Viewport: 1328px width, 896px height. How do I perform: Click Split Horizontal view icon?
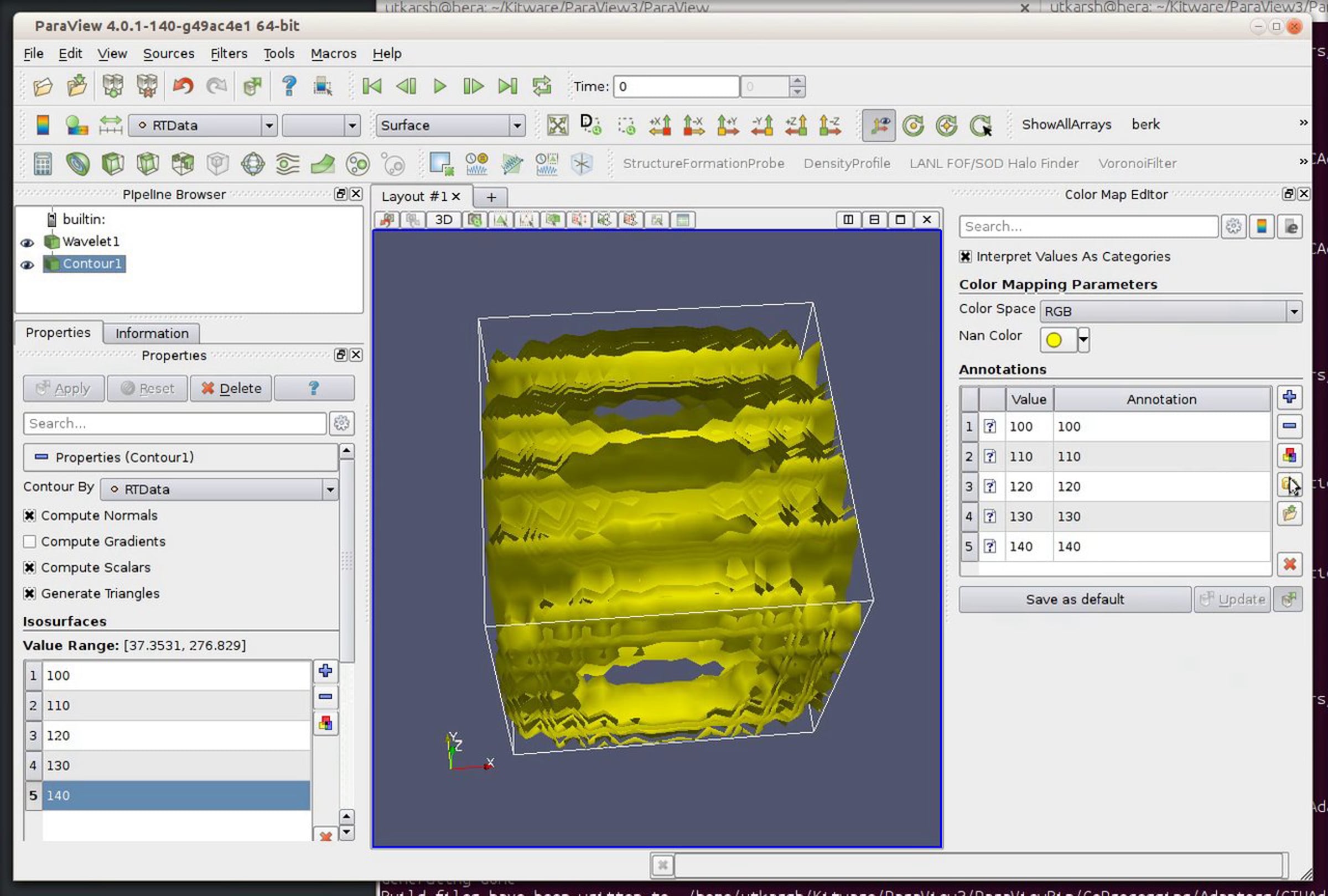(x=848, y=220)
